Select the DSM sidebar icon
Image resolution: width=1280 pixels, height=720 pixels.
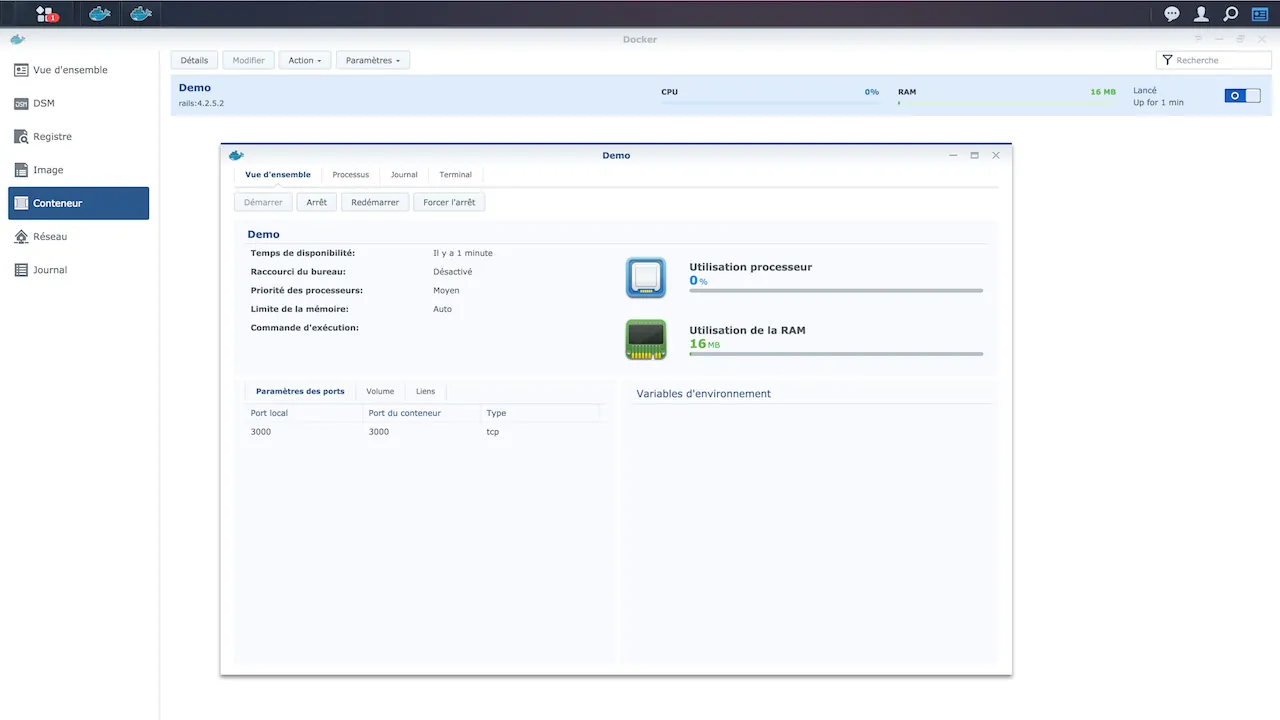[21, 103]
